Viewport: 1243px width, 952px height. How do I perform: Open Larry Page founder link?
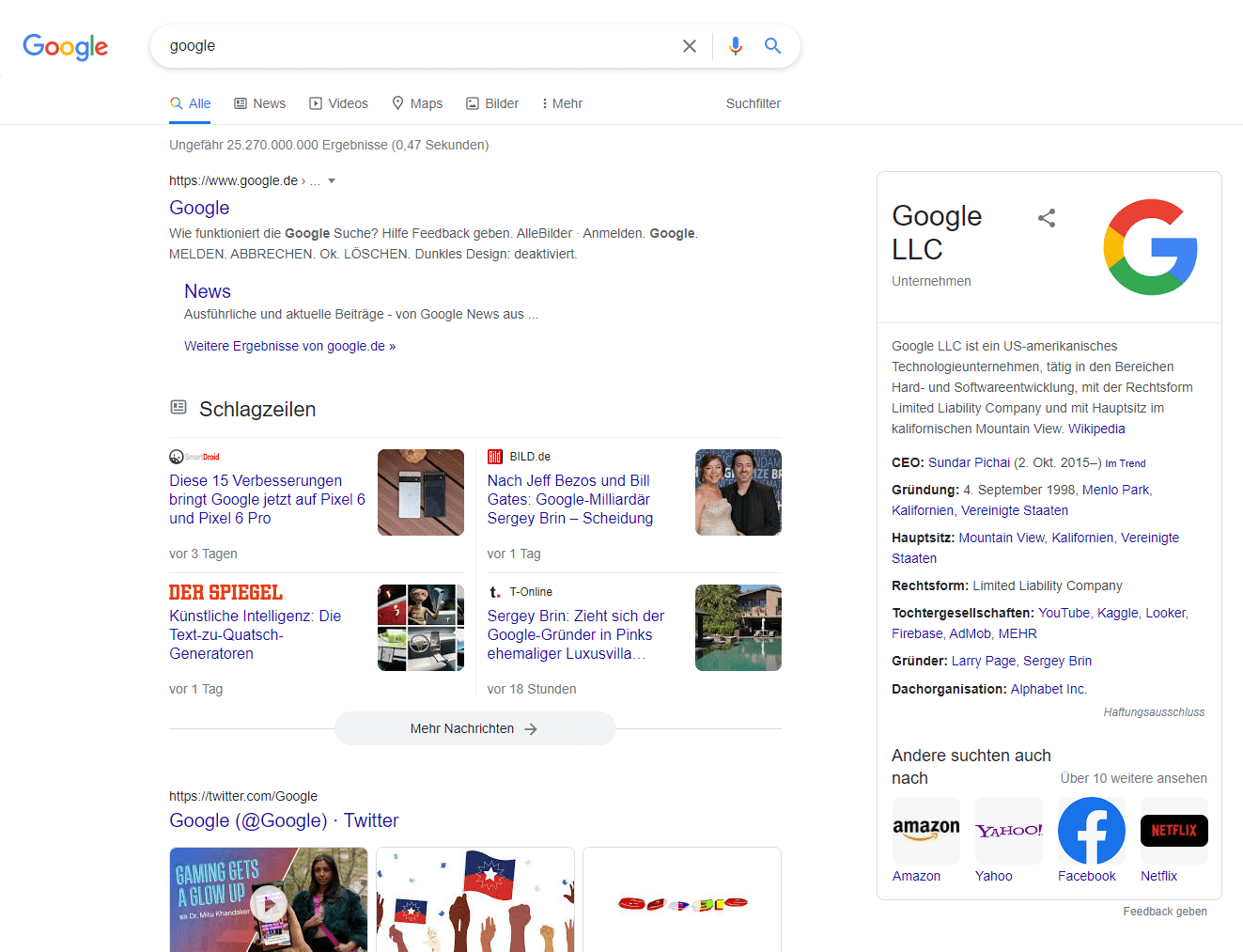coord(984,661)
